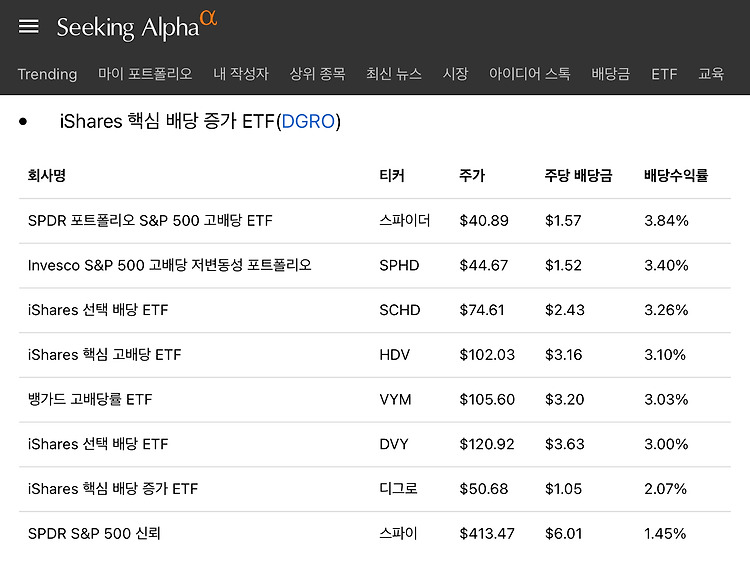Open the 상위 종목 nav item
The width and height of the screenshot is (750, 569).
click(x=317, y=74)
